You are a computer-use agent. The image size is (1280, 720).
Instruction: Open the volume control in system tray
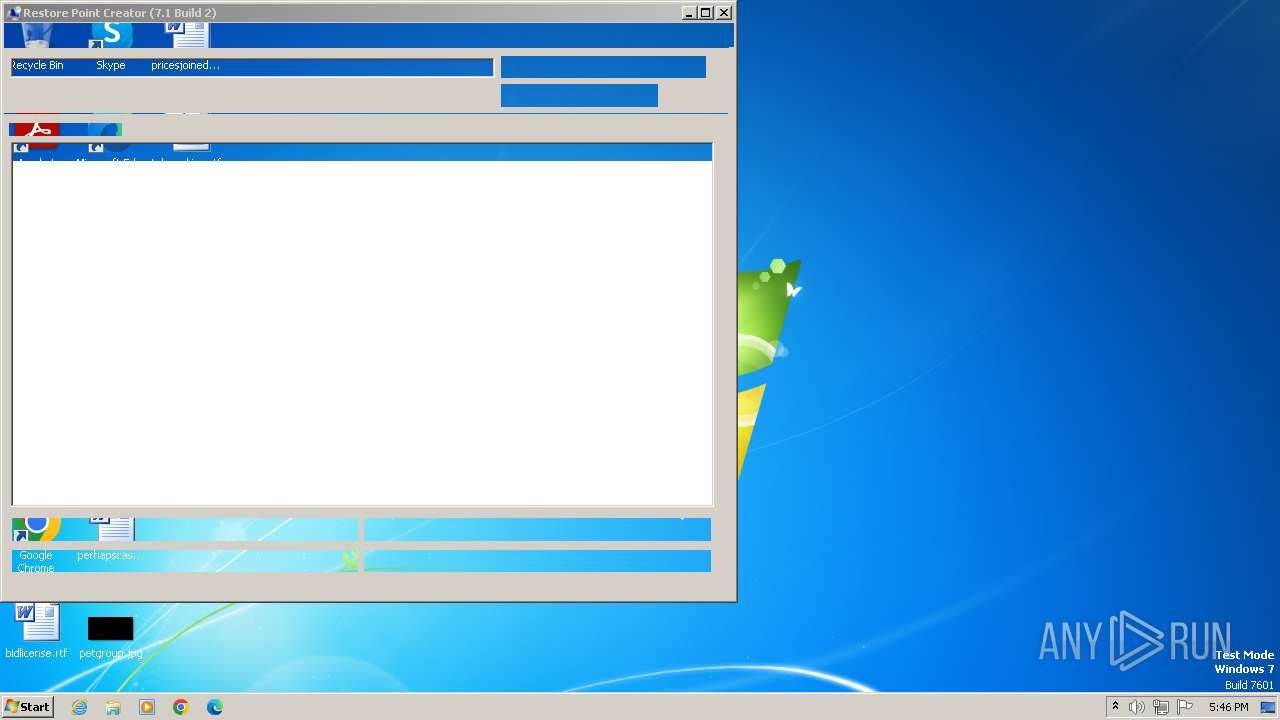[x=1137, y=707]
